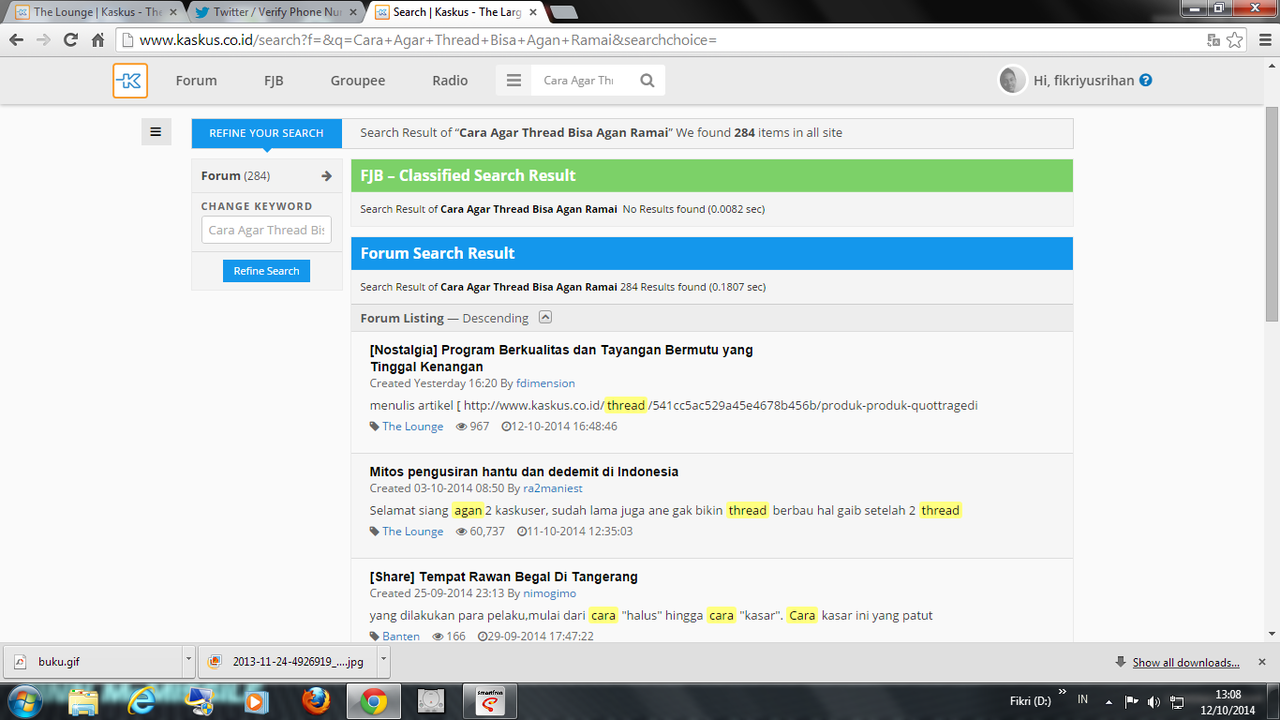Open dropdown arrow for buku.gif download
The height and width of the screenshot is (720, 1280).
point(189,661)
